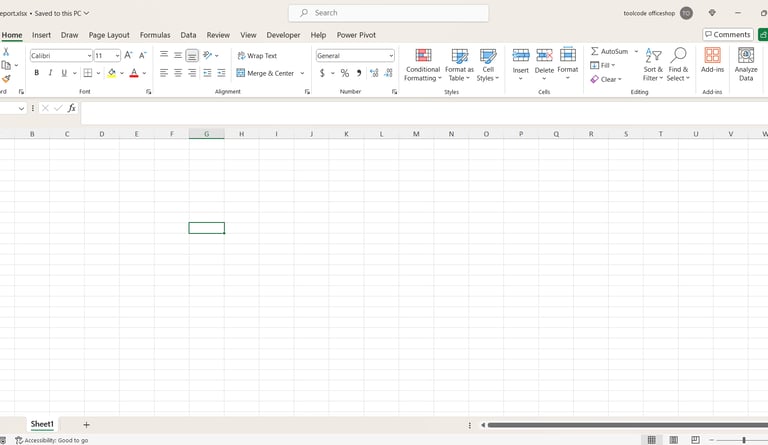Toggle Bold formatting
Viewport: 768px width, 445px height.
(36, 73)
